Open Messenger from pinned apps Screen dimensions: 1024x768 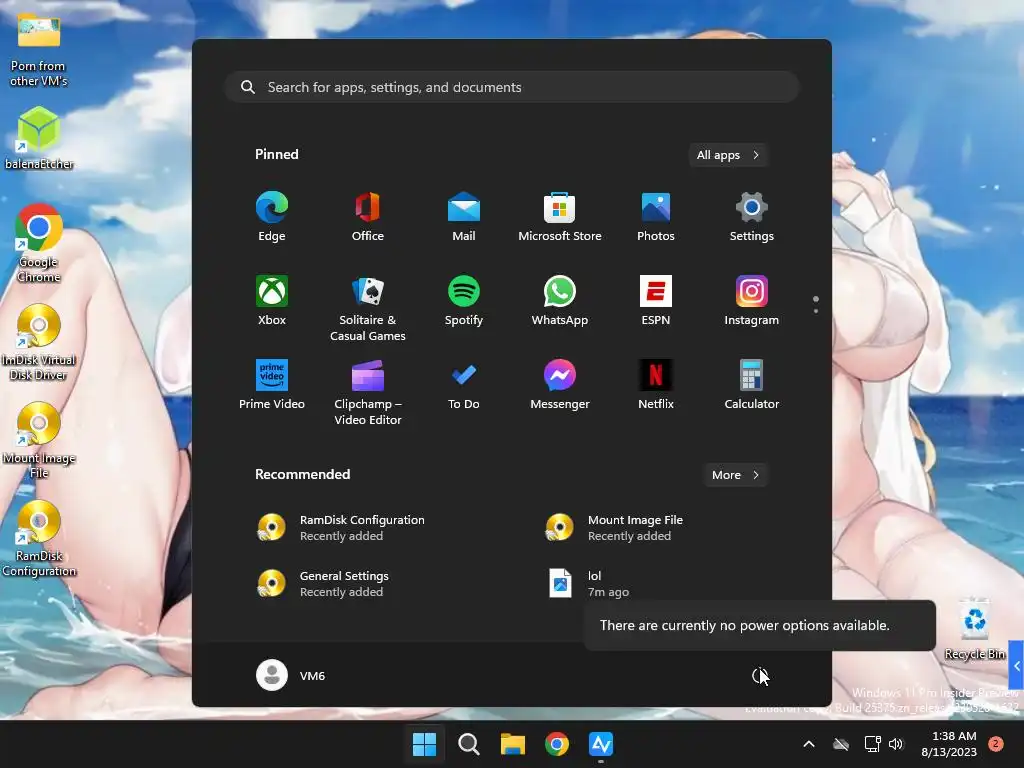pos(560,385)
